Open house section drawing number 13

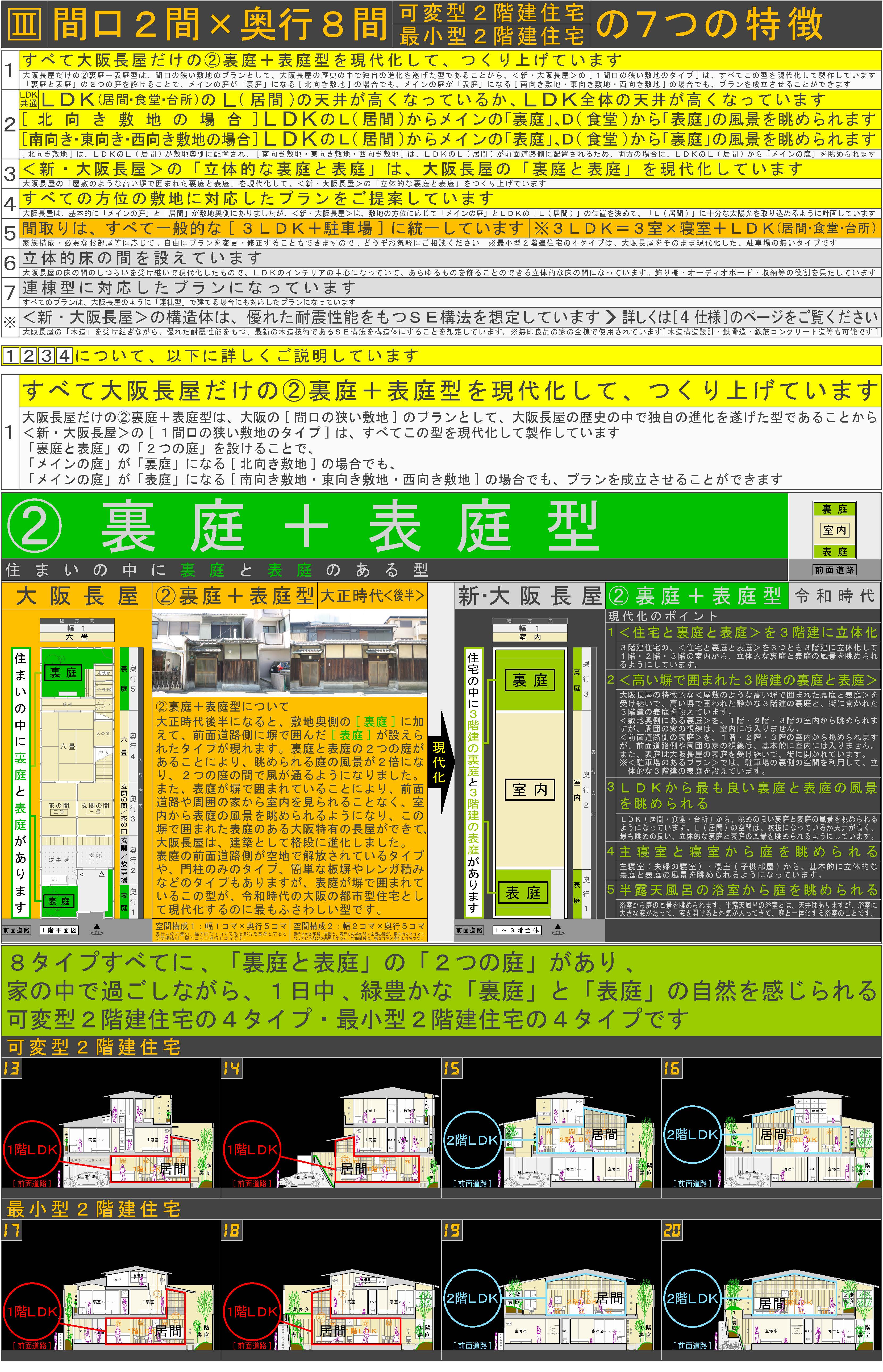(111, 1128)
